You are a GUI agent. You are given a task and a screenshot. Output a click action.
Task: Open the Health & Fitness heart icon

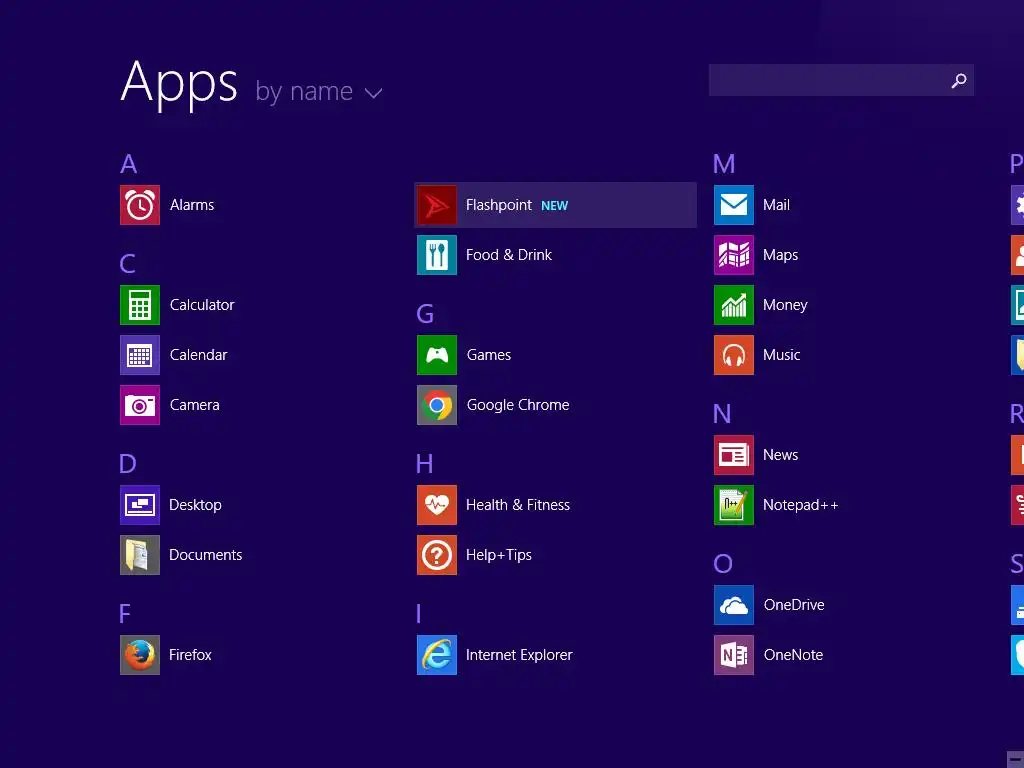pos(437,505)
